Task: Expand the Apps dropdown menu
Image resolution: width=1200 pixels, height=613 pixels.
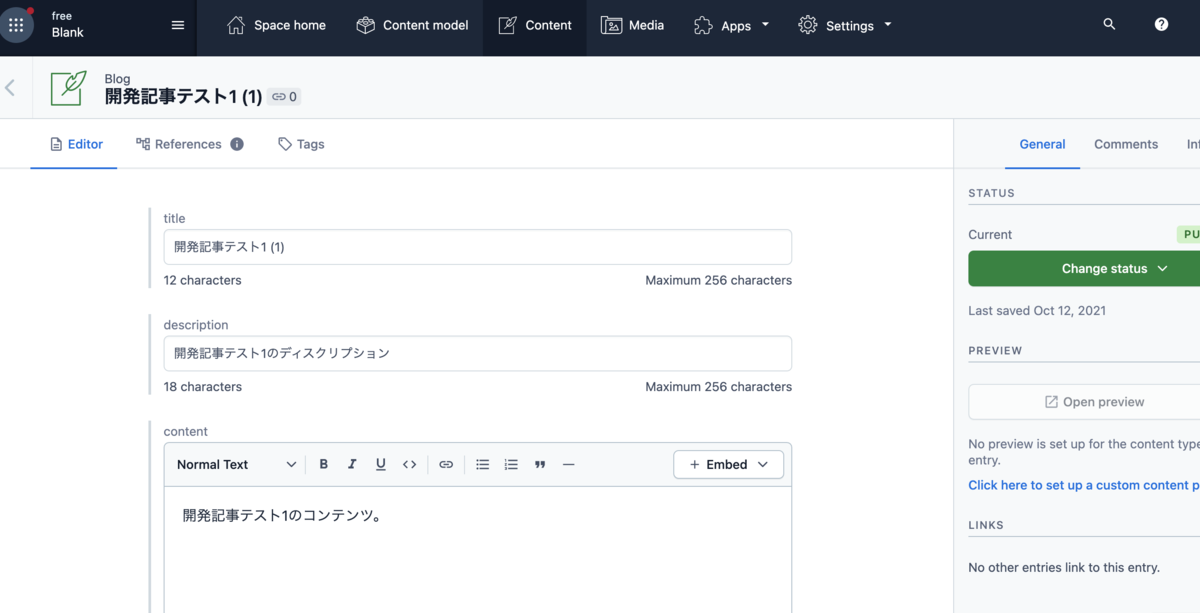Action: click(x=732, y=25)
